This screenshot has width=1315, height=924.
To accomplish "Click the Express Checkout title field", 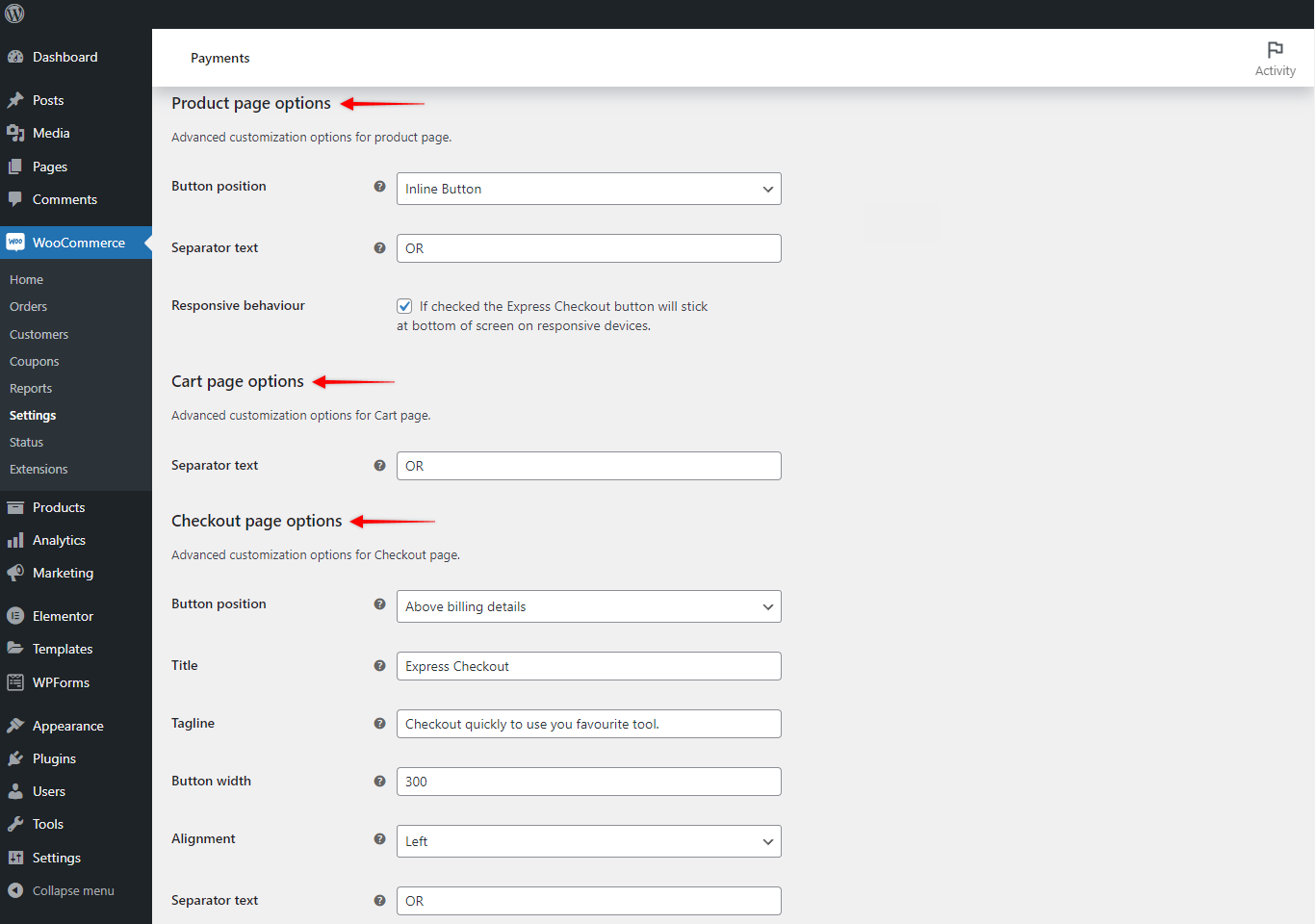I will coord(589,666).
